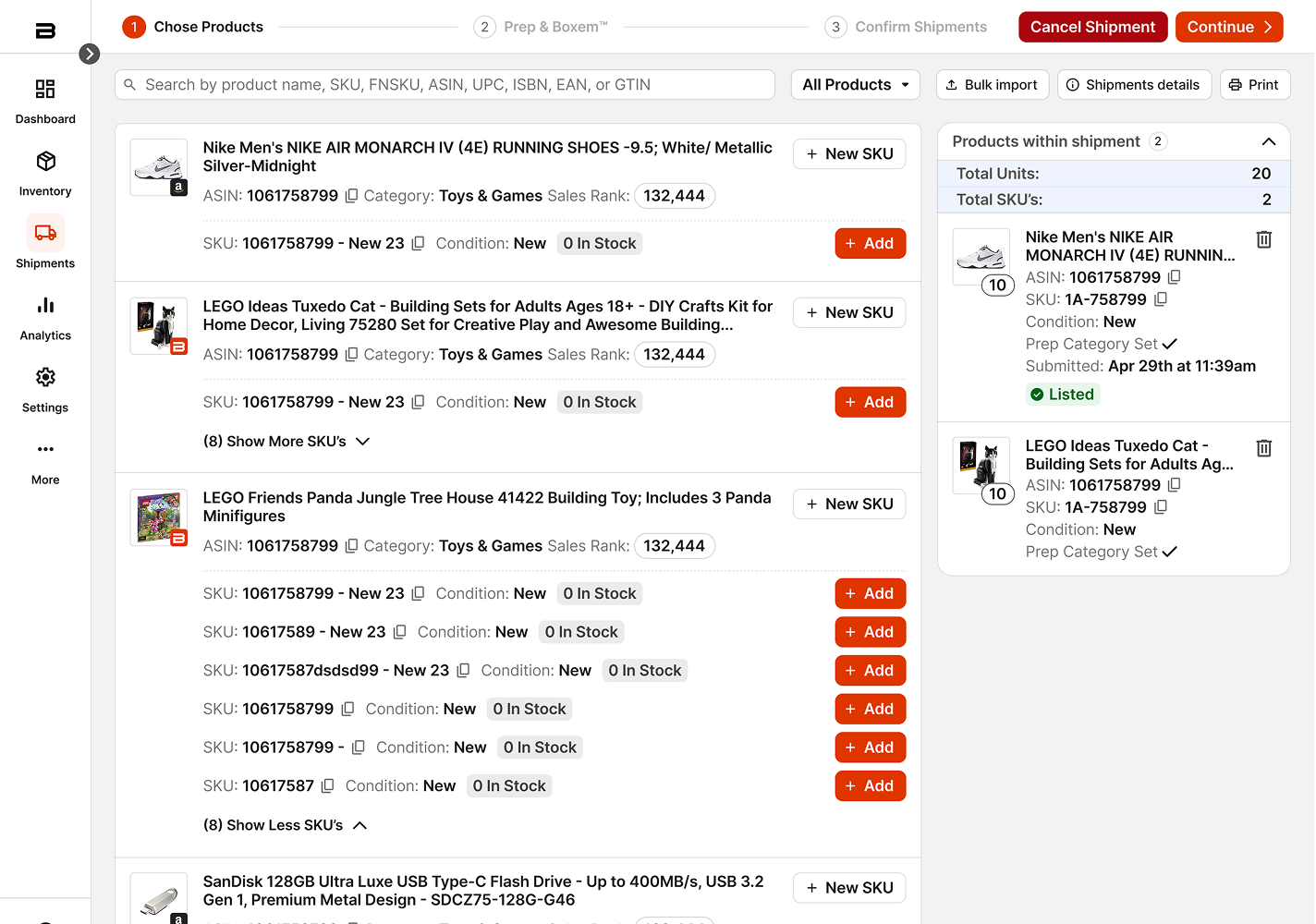Add SKU 10617587dsdsd99 to shipment
The width and height of the screenshot is (1316, 924).
(x=870, y=671)
